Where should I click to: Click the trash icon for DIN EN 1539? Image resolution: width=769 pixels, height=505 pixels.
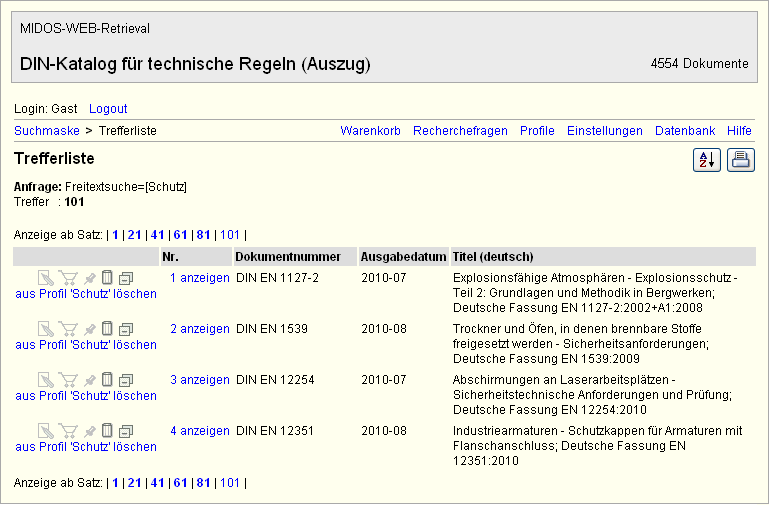tap(107, 329)
